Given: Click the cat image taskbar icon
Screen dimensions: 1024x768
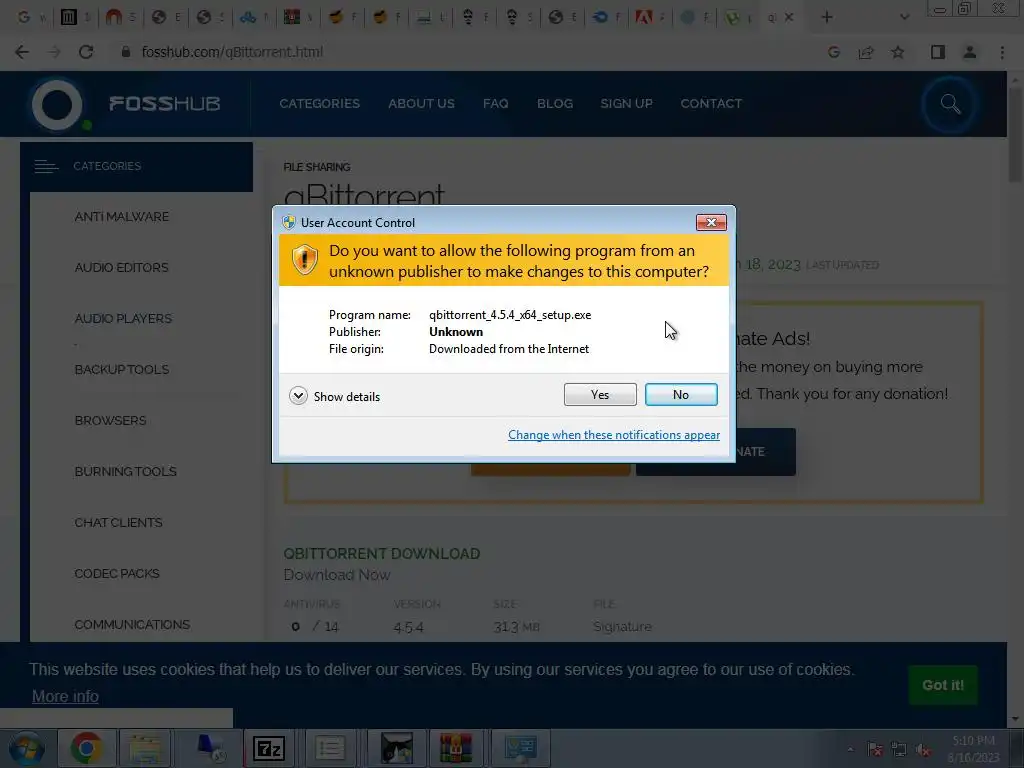Looking at the screenshot, I should [396, 748].
